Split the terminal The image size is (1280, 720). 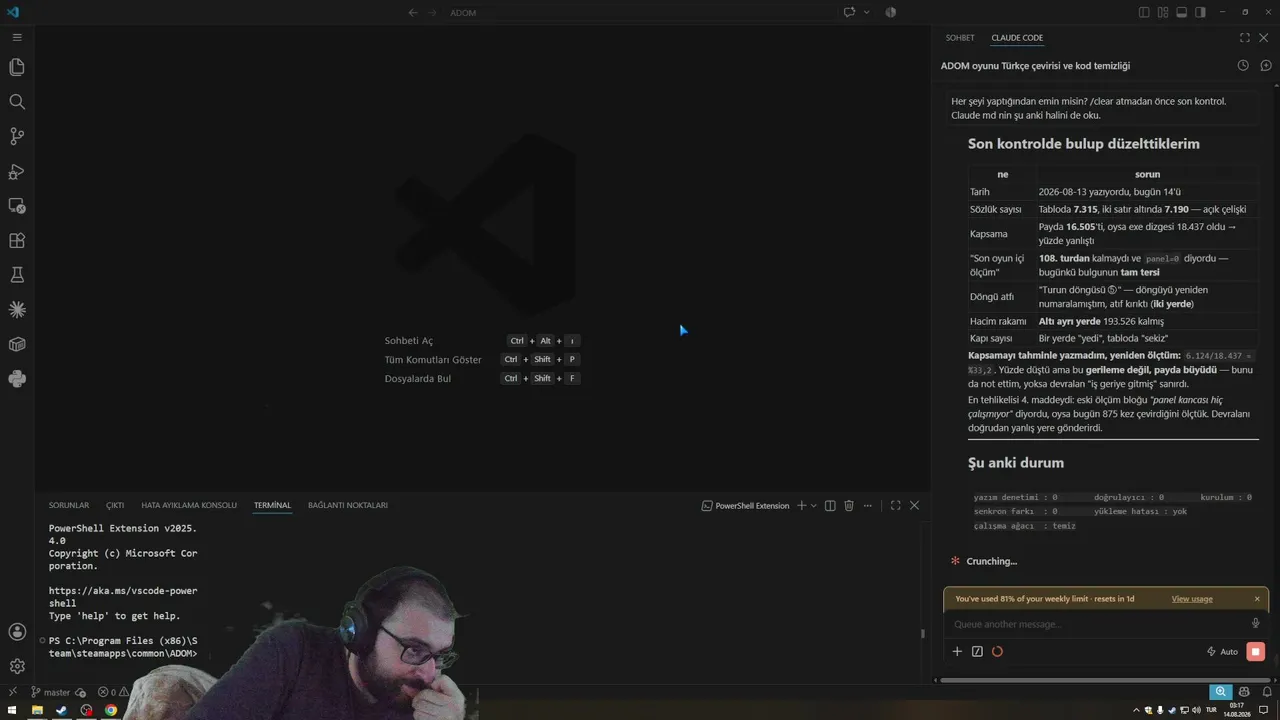click(830, 506)
